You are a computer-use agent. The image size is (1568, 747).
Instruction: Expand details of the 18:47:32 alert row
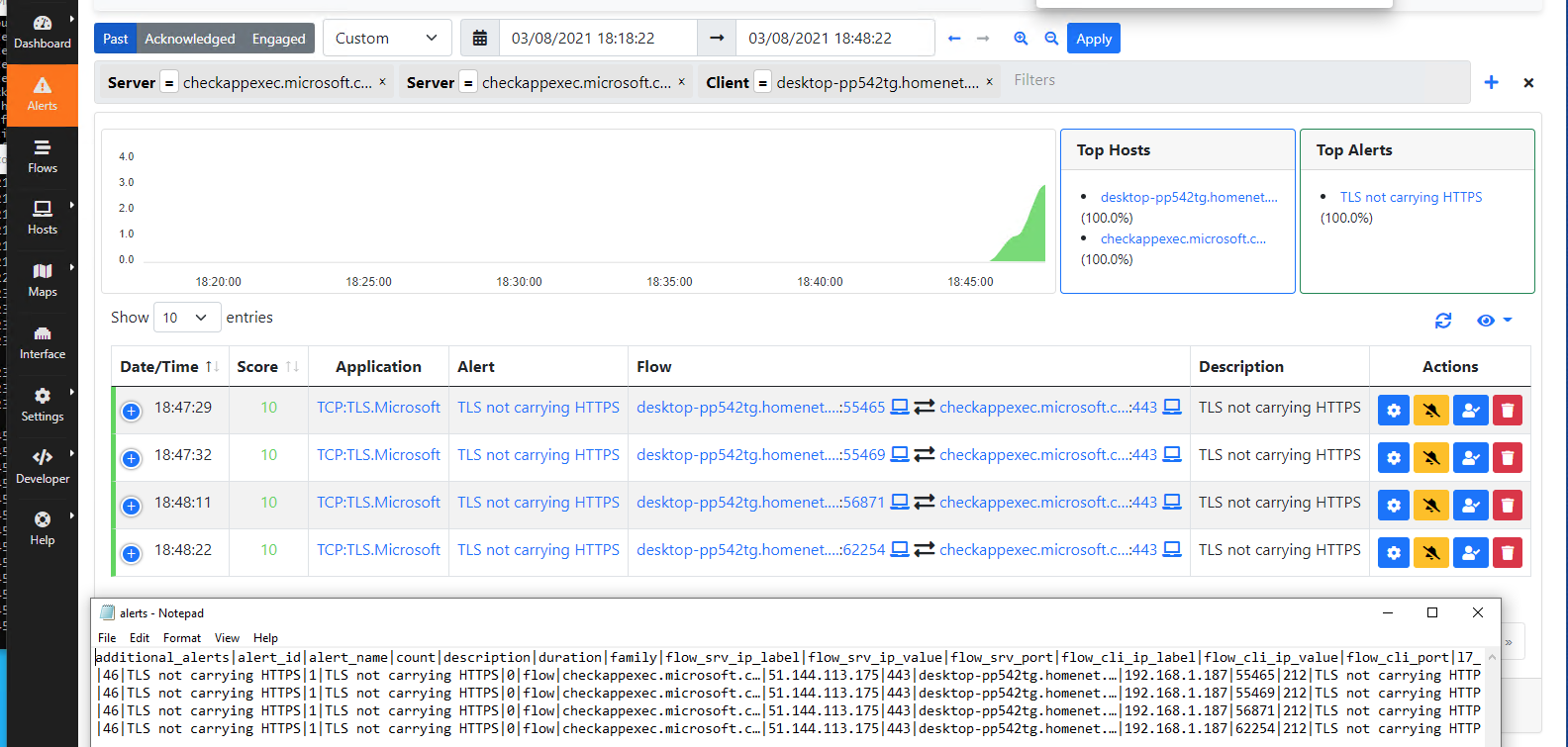click(131, 458)
